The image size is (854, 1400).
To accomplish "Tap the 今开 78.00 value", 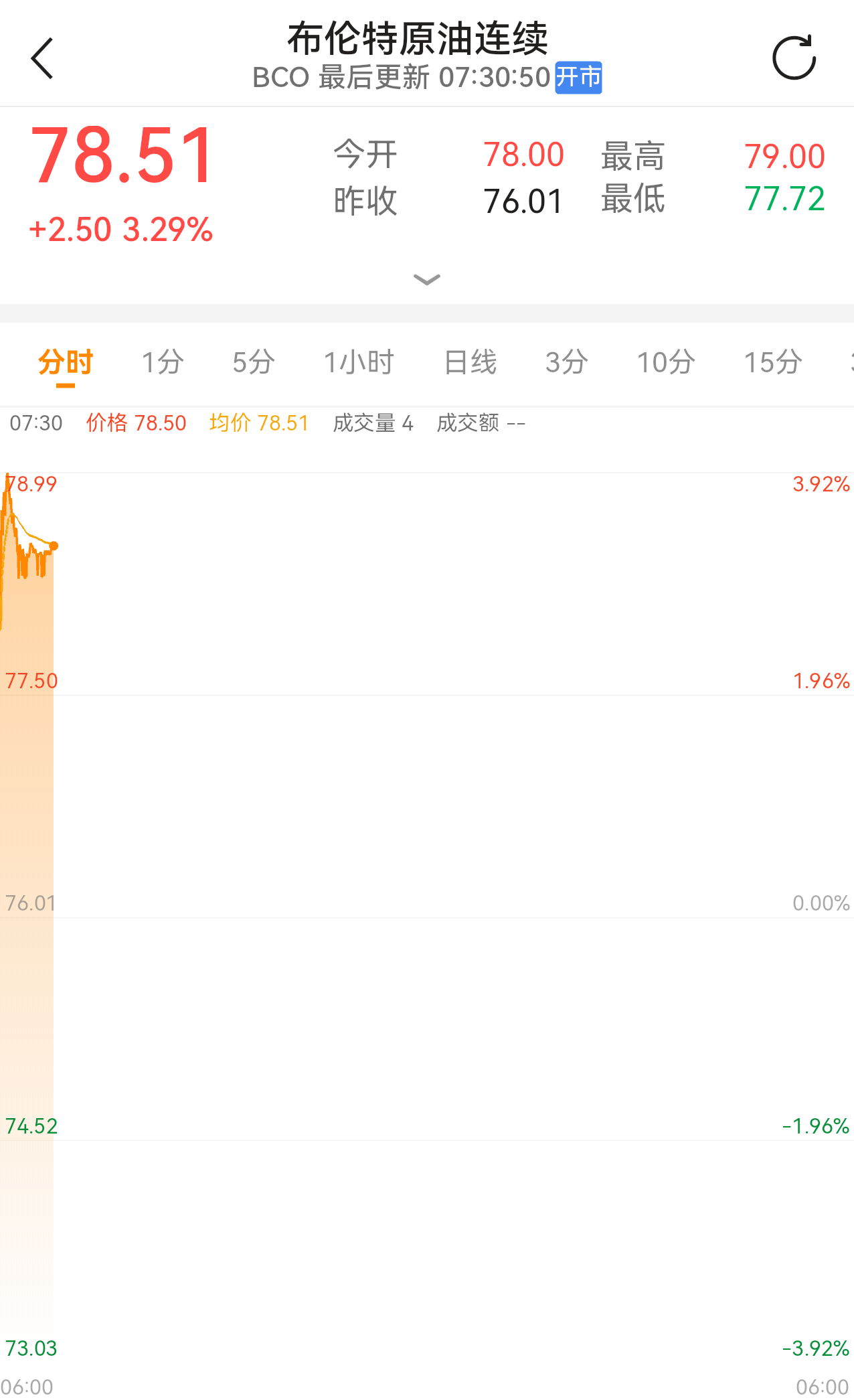I will click(523, 155).
